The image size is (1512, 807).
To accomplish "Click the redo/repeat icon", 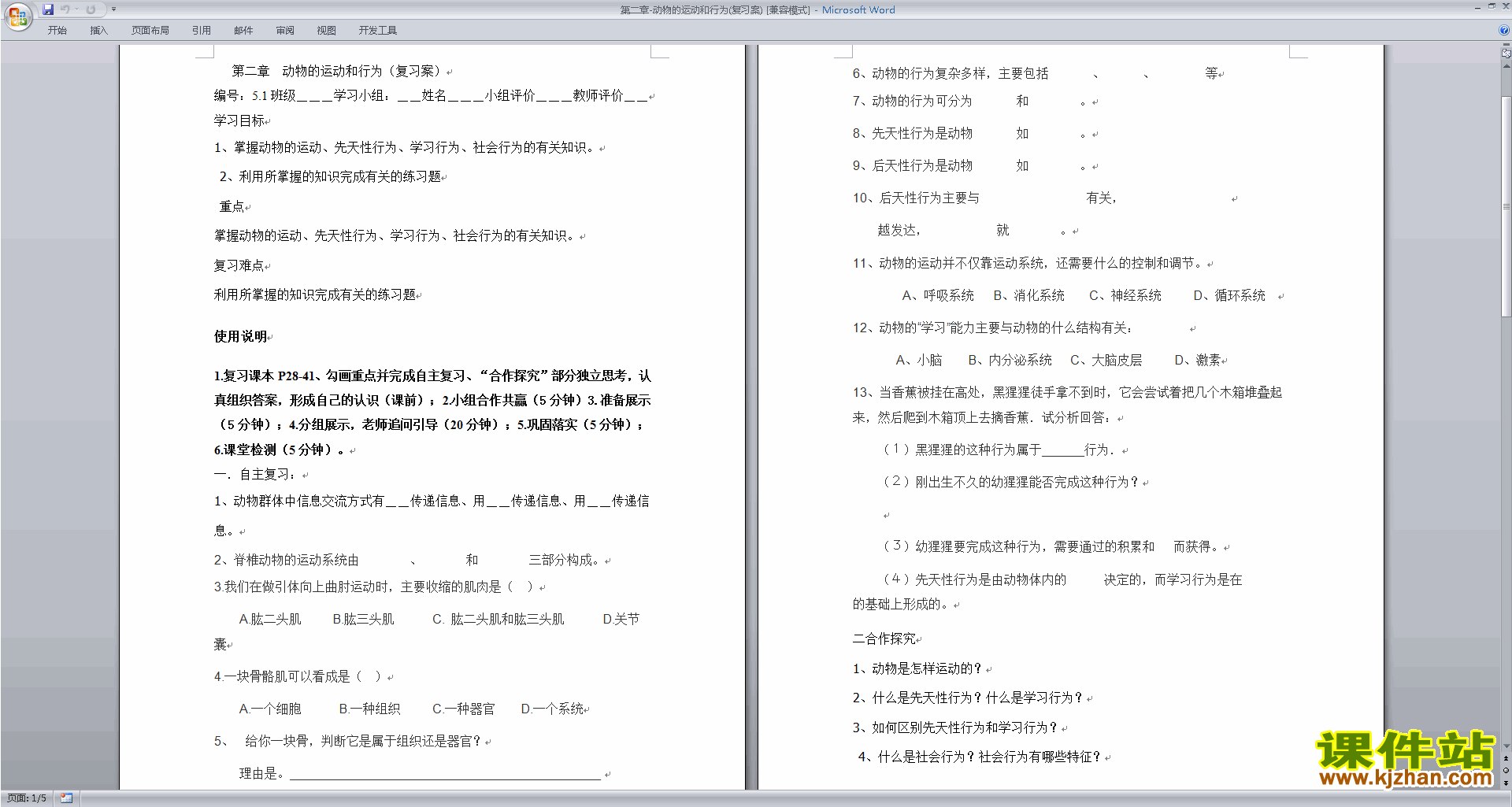I will pos(91,9).
